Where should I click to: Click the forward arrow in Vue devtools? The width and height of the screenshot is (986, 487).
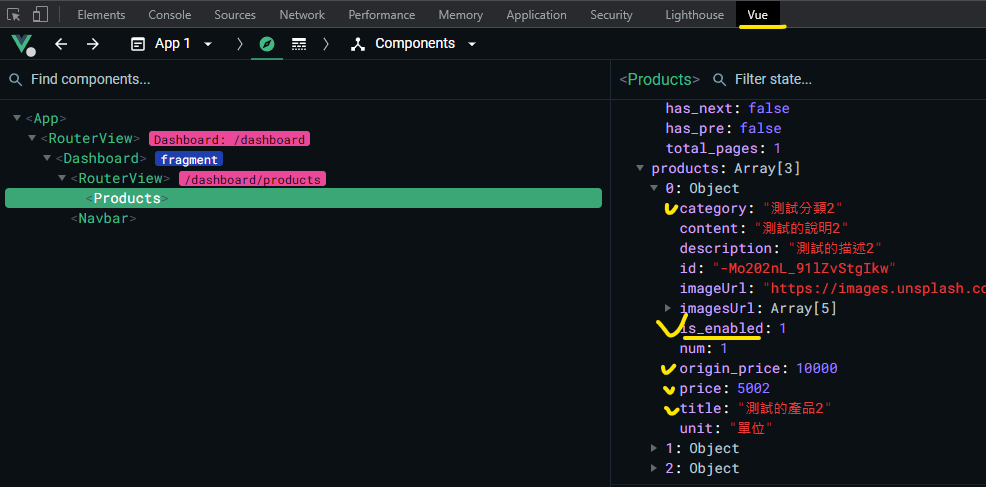93,44
